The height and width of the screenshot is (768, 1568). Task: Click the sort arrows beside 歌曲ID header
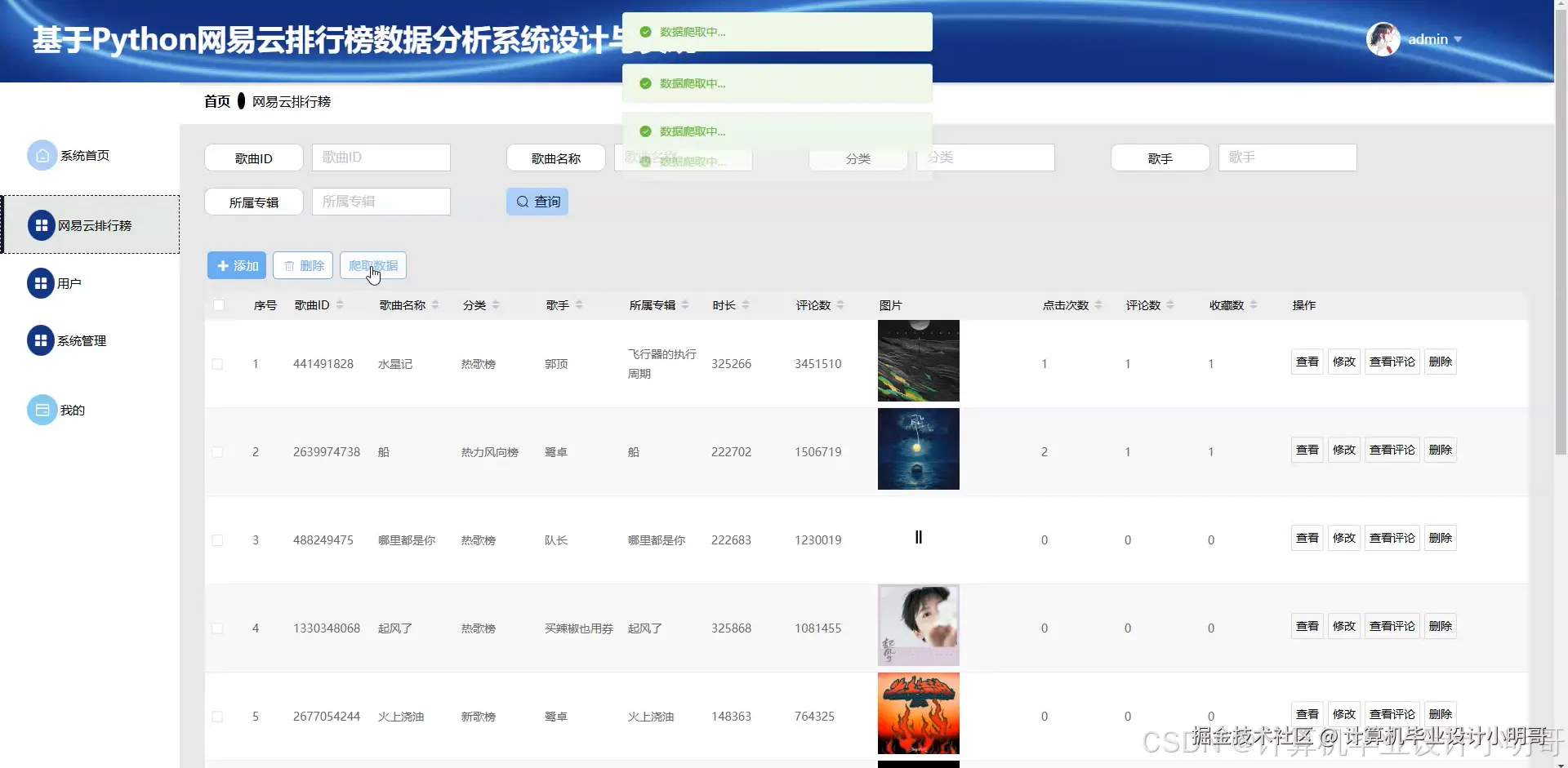click(x=340, y=305)
